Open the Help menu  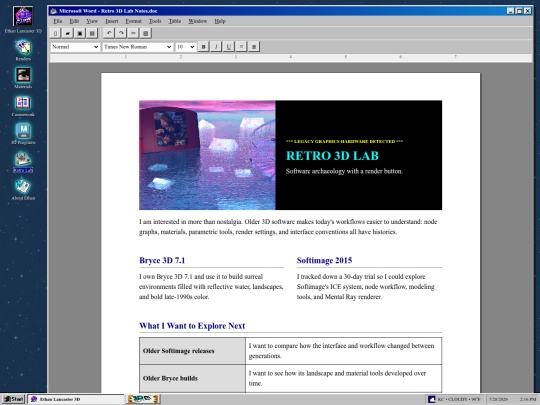tap(220, 21)
